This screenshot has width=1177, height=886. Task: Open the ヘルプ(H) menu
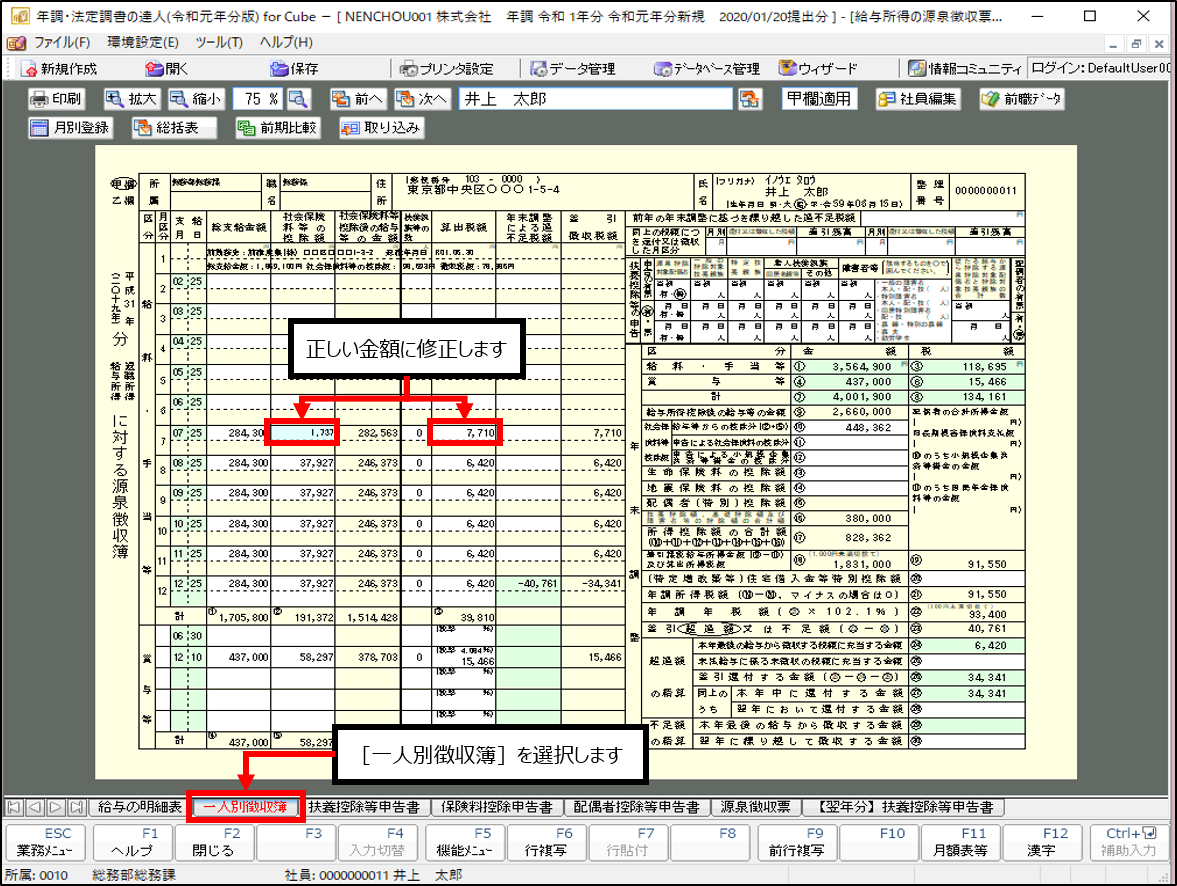pyautogui.click(x=286, y=43)
